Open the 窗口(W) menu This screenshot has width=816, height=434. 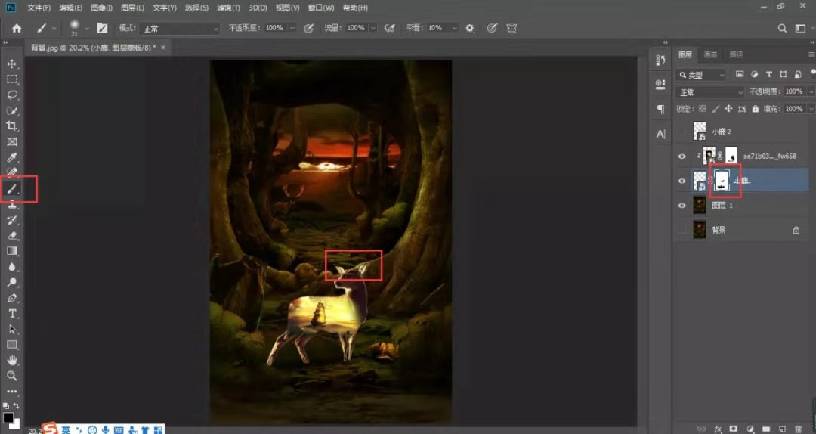click(321, 8)
